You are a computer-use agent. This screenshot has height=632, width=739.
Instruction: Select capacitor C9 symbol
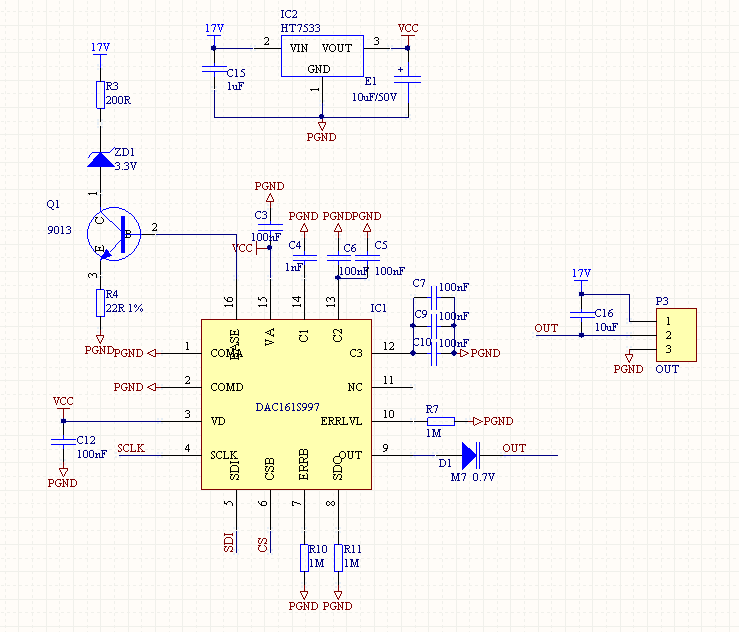[434, 325]
